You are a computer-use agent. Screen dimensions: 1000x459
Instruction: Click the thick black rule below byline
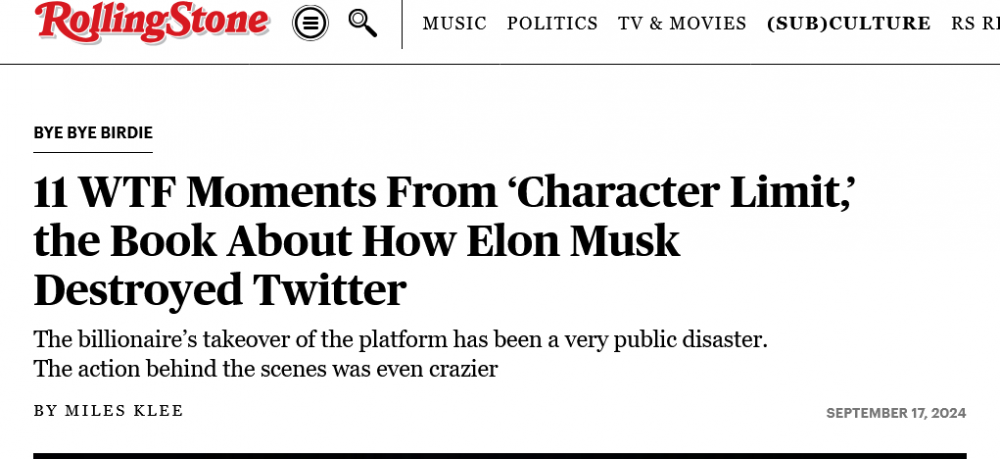click(500, 455)
